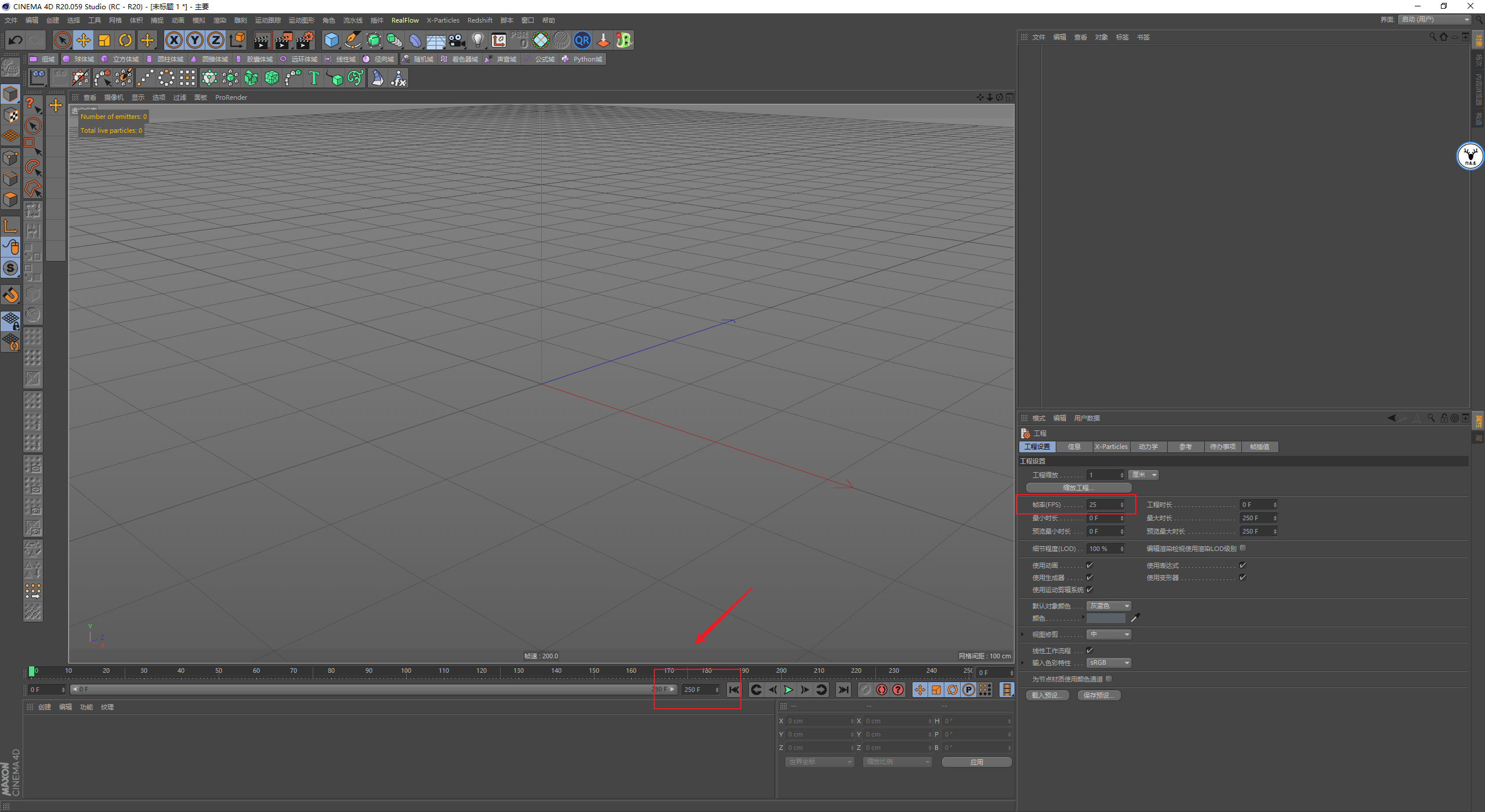Viewport: 1485px width, 812px height.
Task: Select the Scale tool icon
Action: click(104, 40)
